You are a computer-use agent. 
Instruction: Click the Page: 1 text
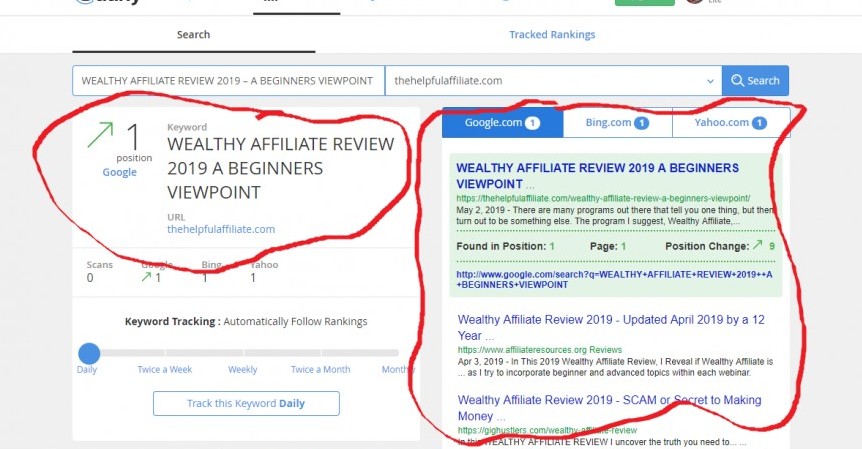point(607,246)
